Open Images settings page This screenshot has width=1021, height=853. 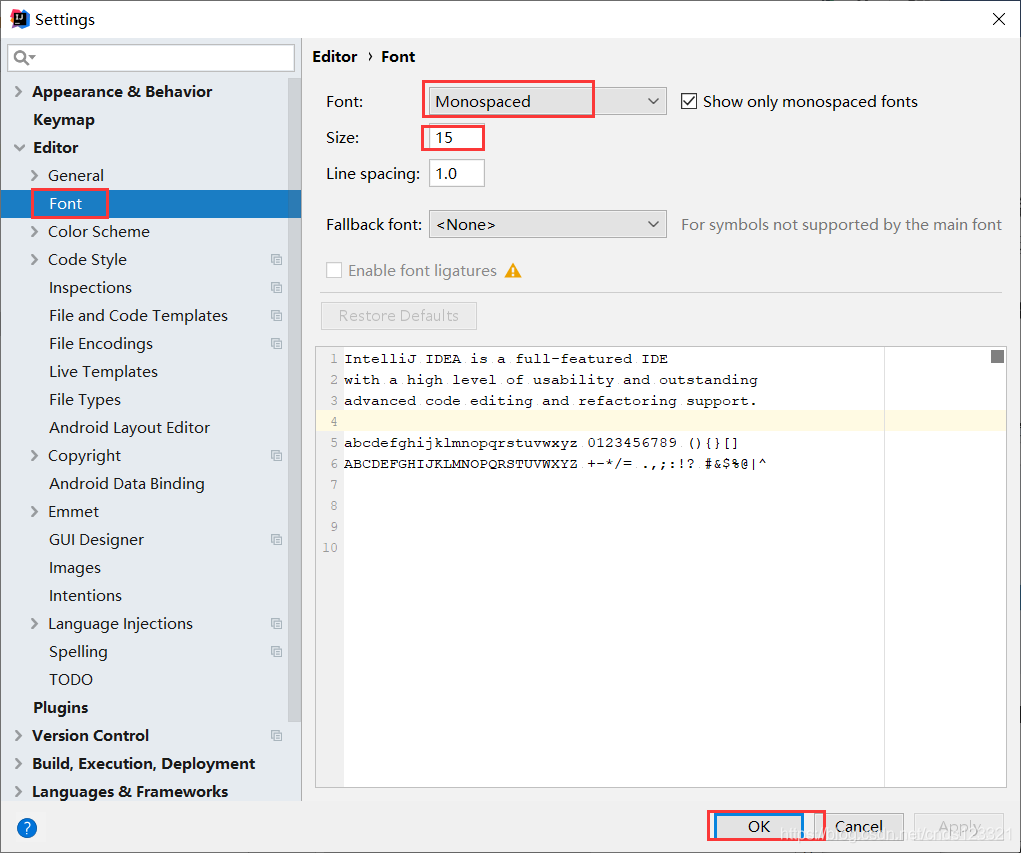(75, 567)
